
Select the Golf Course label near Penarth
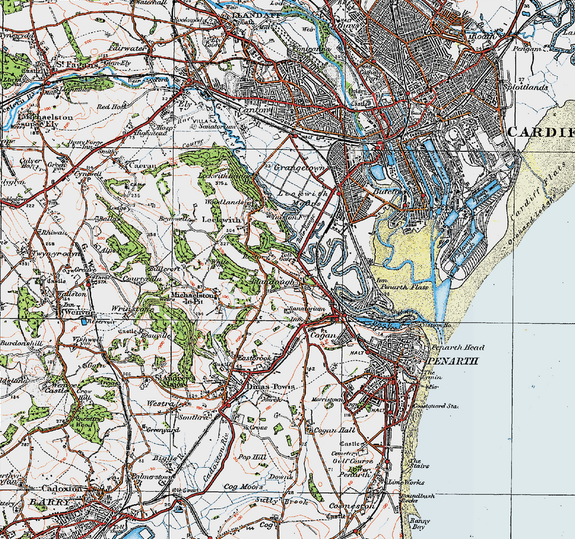[352, 461]
